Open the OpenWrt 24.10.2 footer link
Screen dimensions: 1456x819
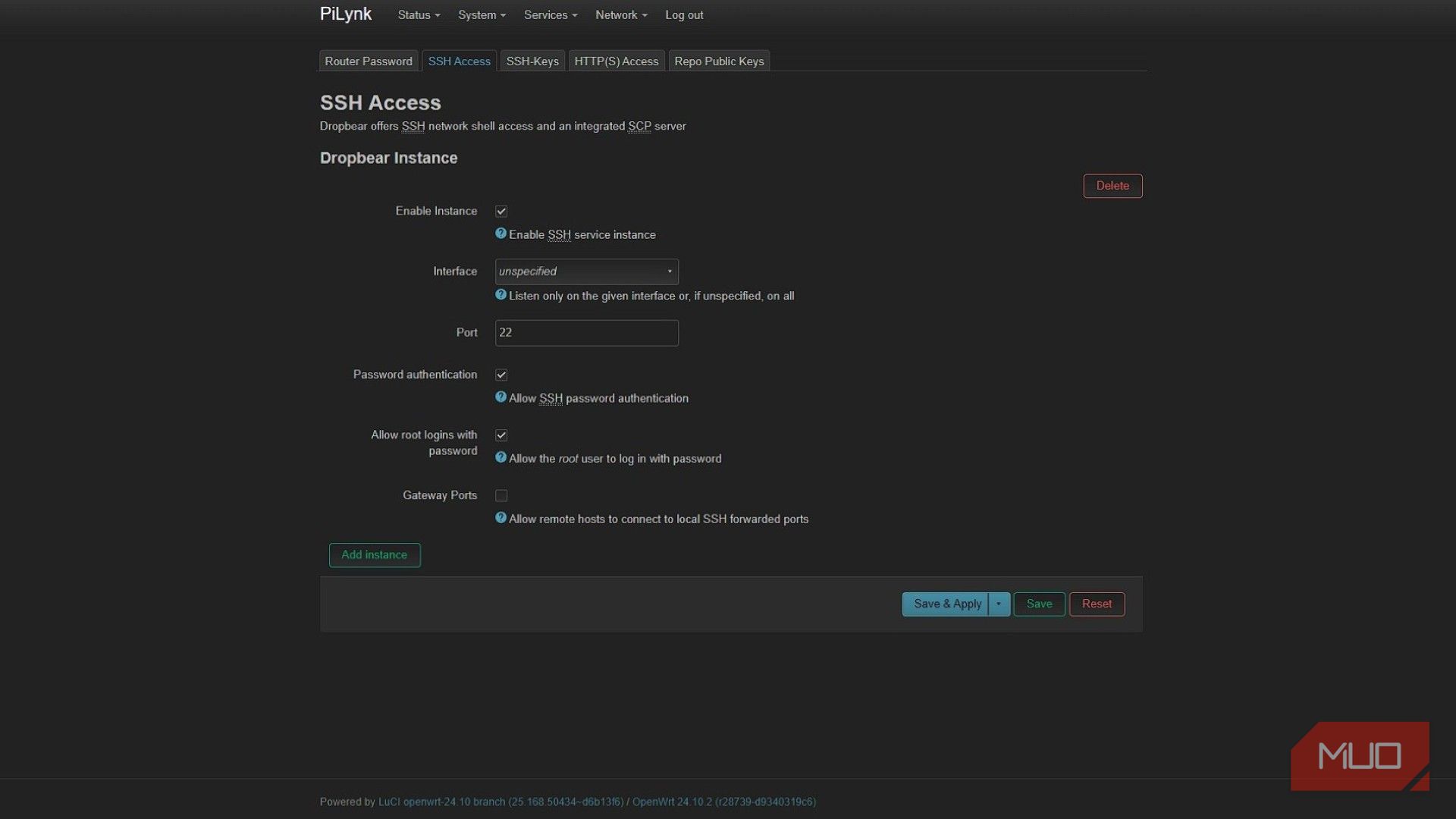tap(724, 802)
